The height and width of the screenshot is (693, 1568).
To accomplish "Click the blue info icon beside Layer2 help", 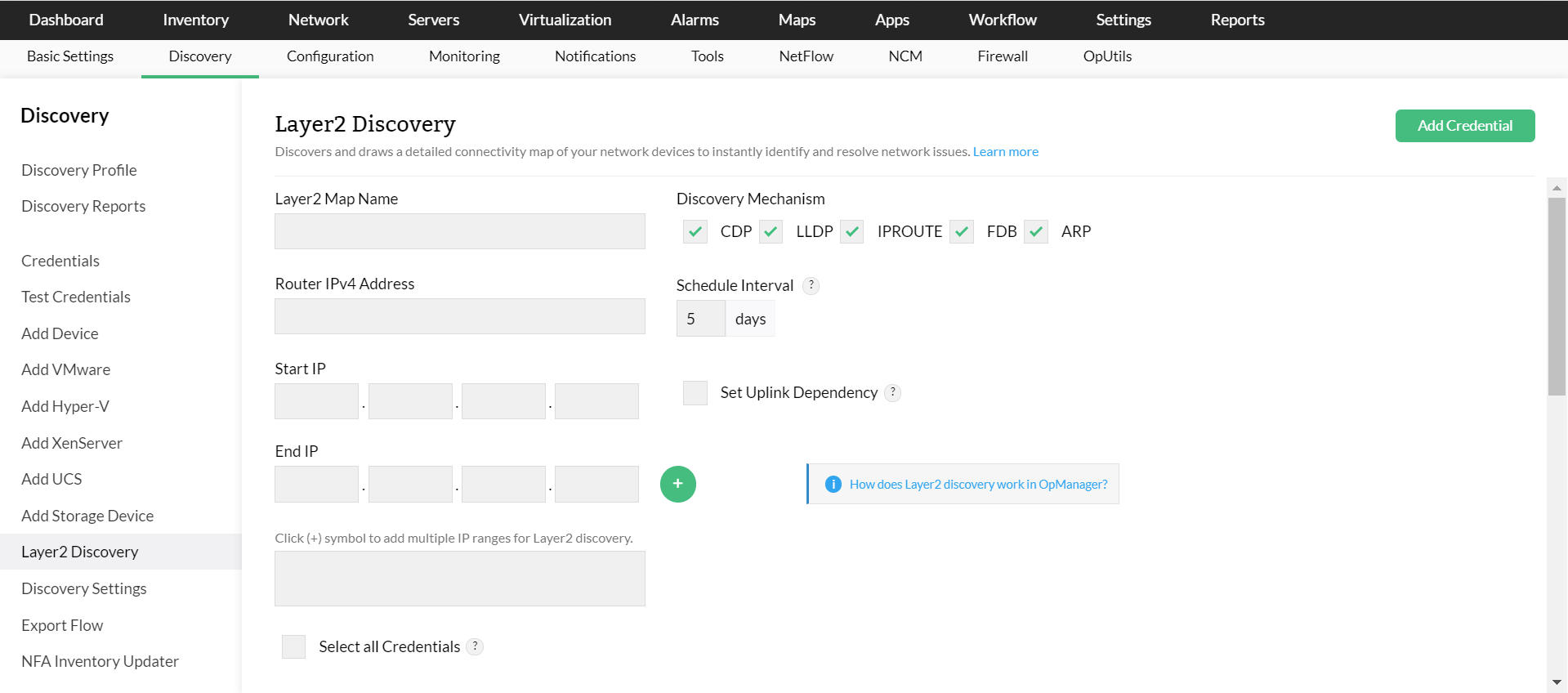I will click(x=833, y=485).
